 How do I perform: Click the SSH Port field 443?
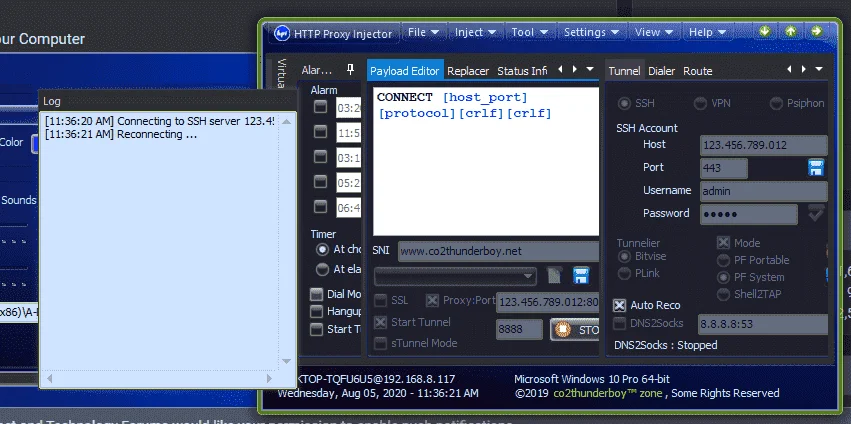click(x=724, y=168)
